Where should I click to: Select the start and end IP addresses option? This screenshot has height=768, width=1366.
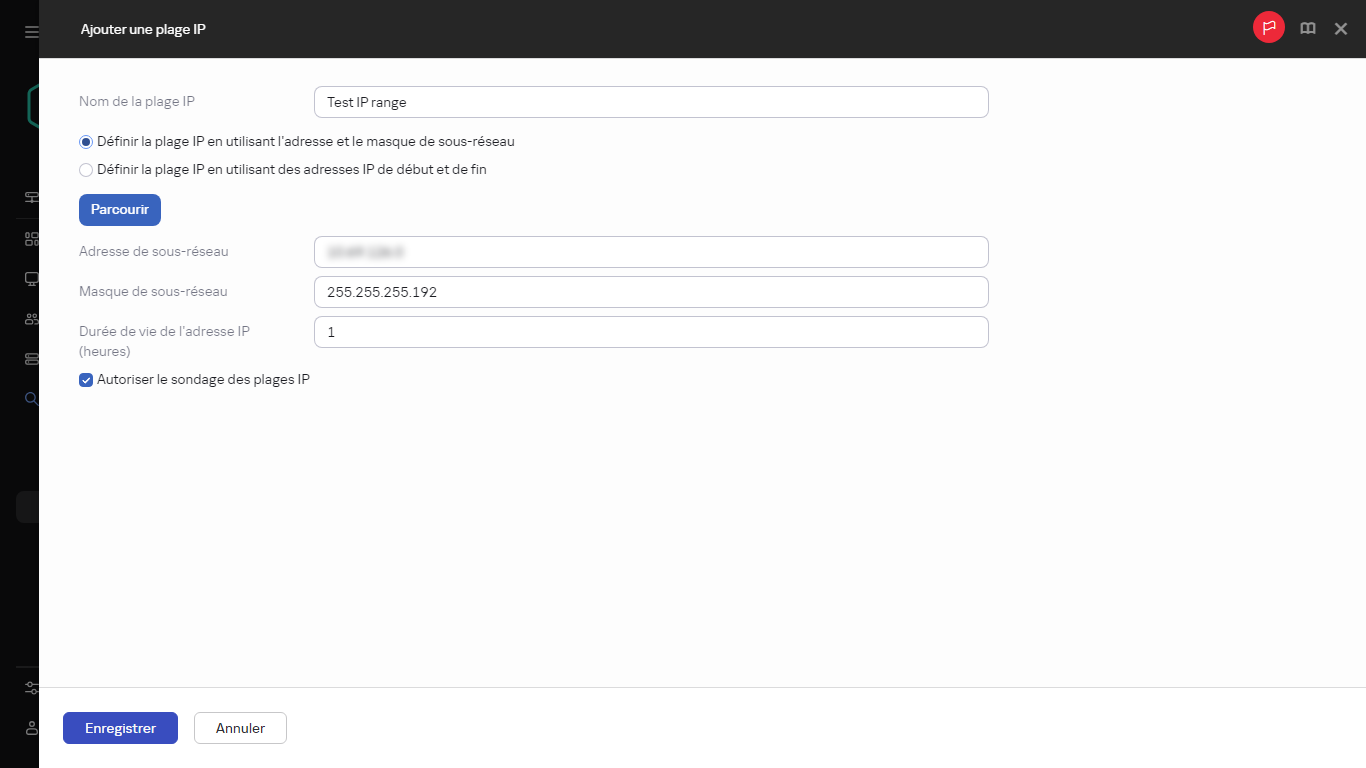pyautogui.click(x=86, y=170)
